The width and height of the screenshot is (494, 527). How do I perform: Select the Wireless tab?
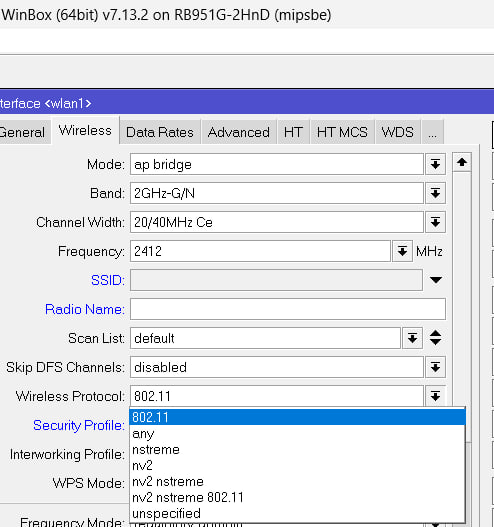point(85,130)
